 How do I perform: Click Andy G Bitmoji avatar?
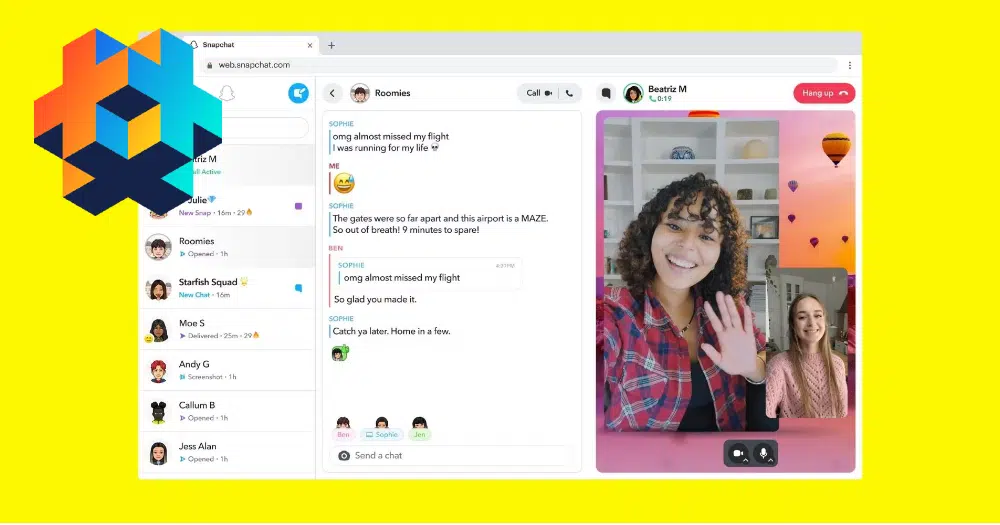(158, 371)
